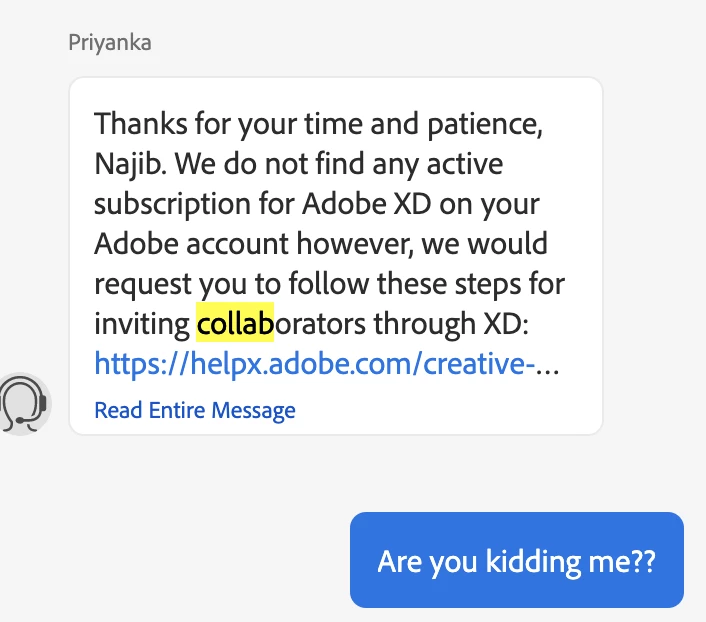The height and width of the screenshot is (622, 706).
Task: Click the yellow highlighted 'collab' text
Action: click(235, 324)
